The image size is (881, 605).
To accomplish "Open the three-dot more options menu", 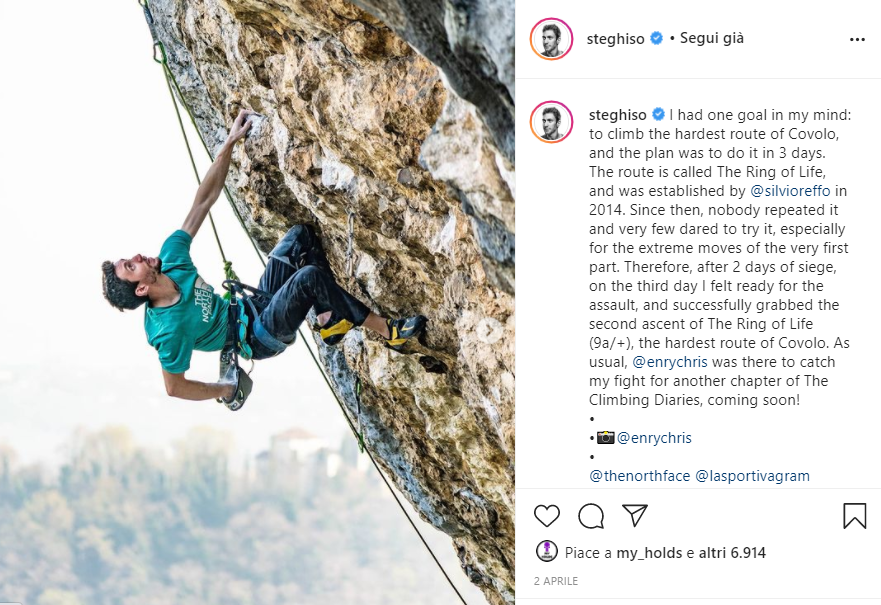I will click(x=857, y=39).
